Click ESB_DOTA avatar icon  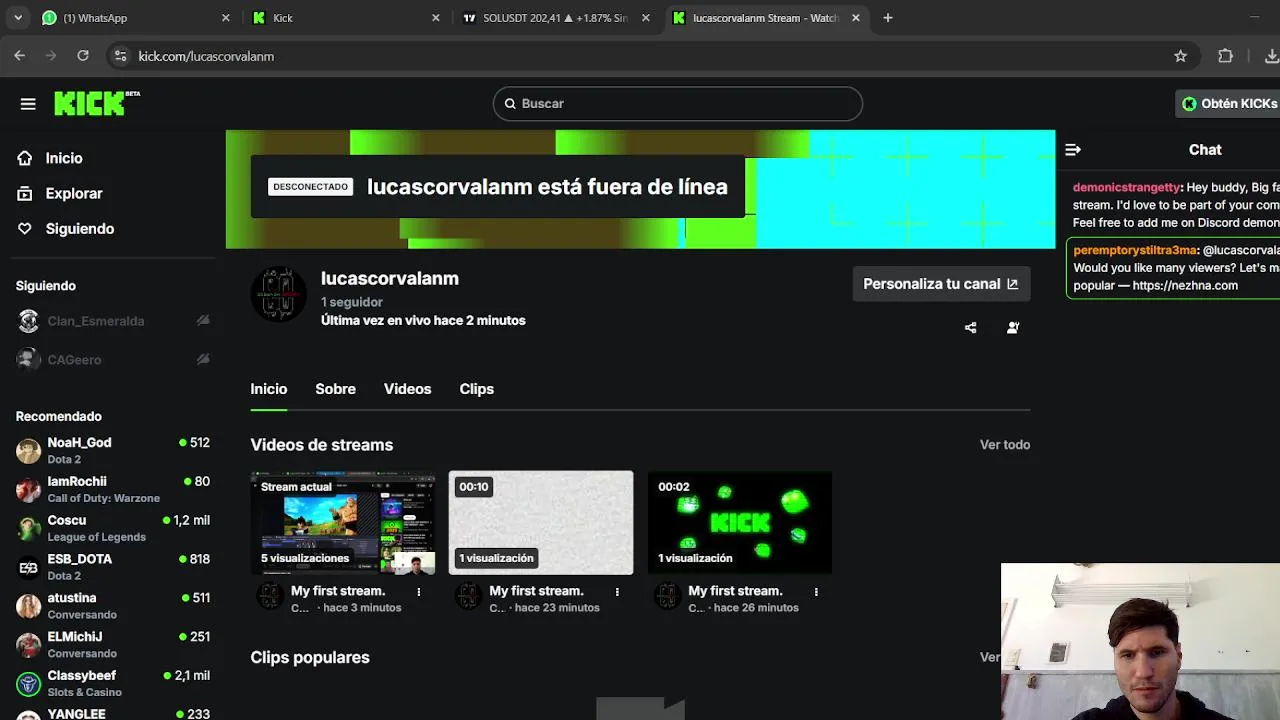click(29, 568)
